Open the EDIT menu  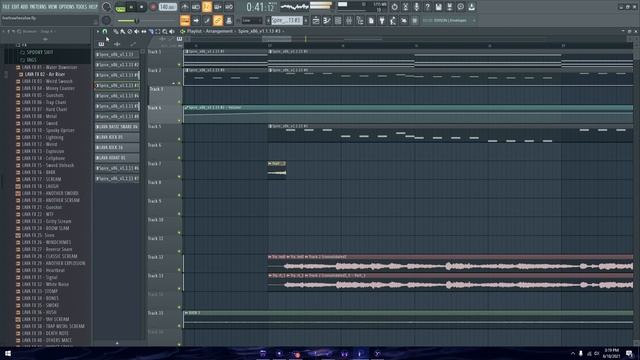15,7
